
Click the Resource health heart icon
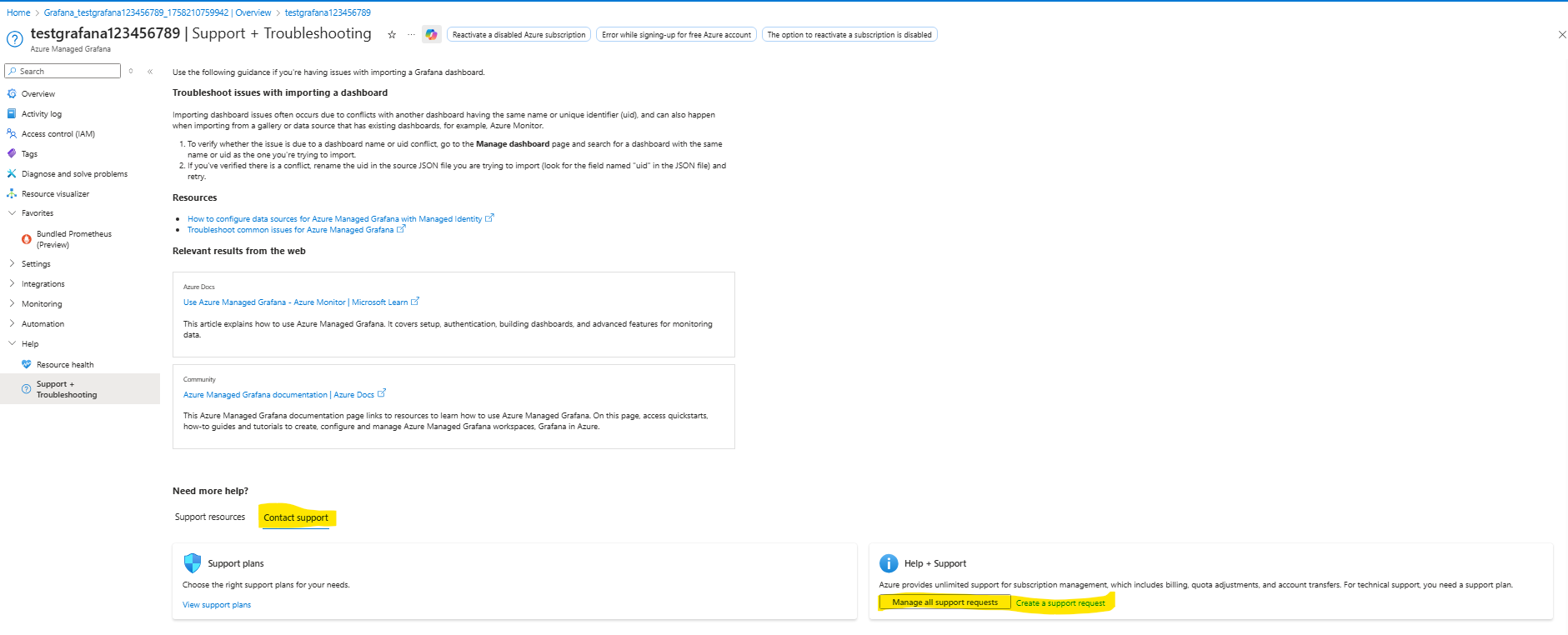27,365
